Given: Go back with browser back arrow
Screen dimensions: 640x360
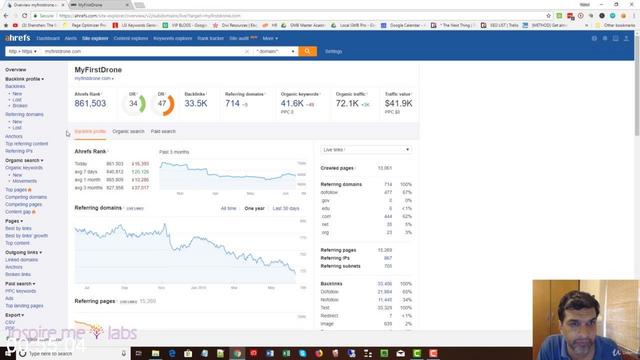Looking at the screenshot, I should (6, 16).
